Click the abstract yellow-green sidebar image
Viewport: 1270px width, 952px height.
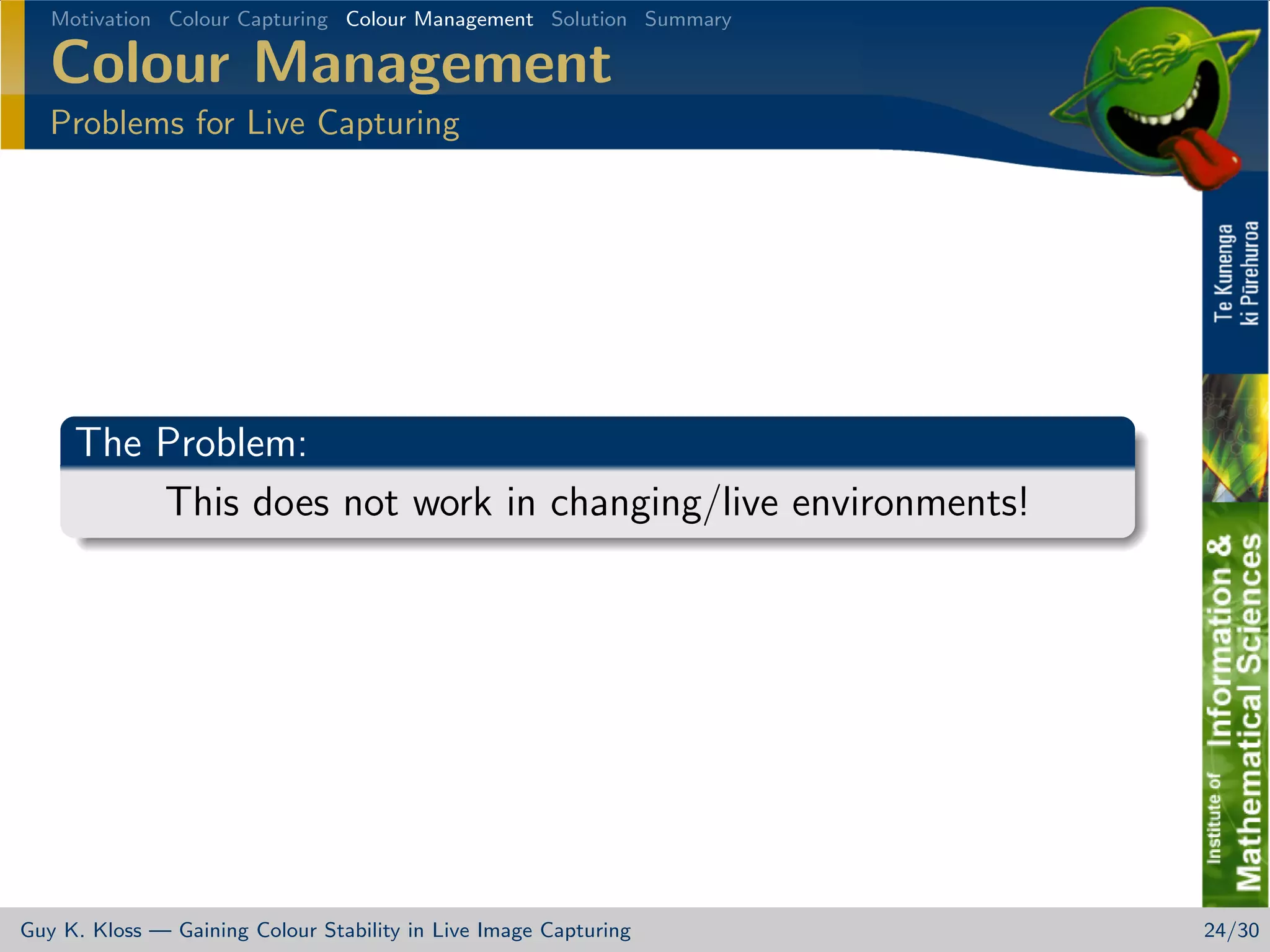click(x=1235, y=437)
